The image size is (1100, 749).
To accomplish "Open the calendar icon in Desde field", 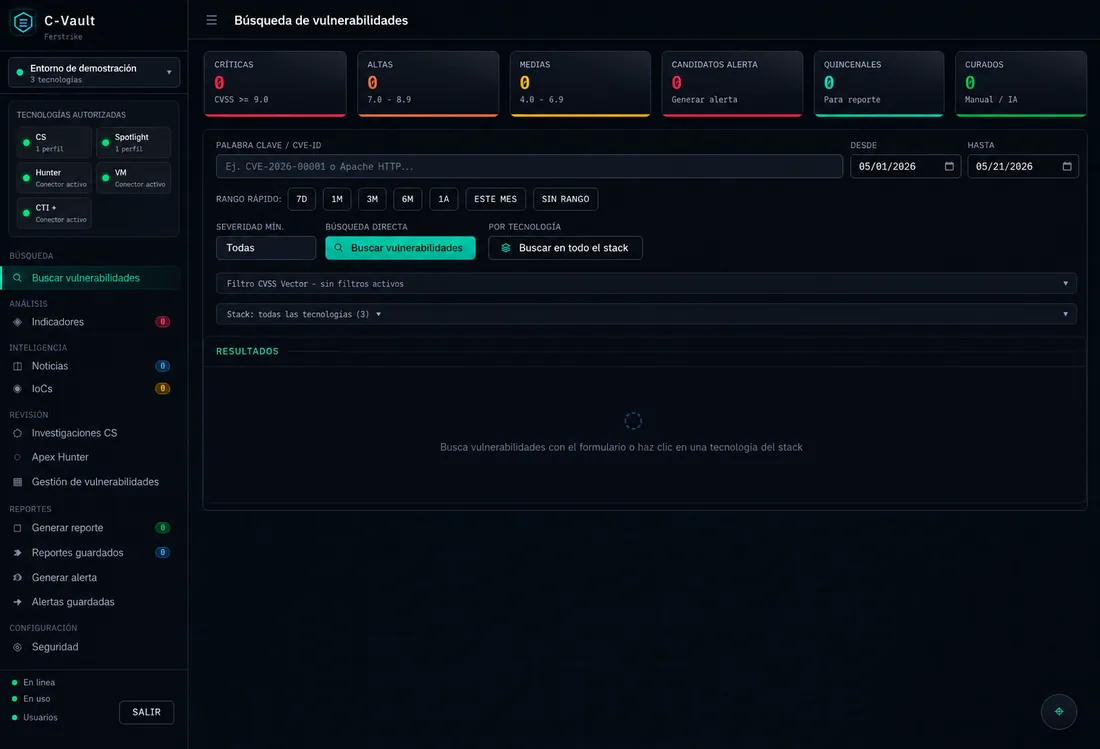I will [x=949, y=166].
